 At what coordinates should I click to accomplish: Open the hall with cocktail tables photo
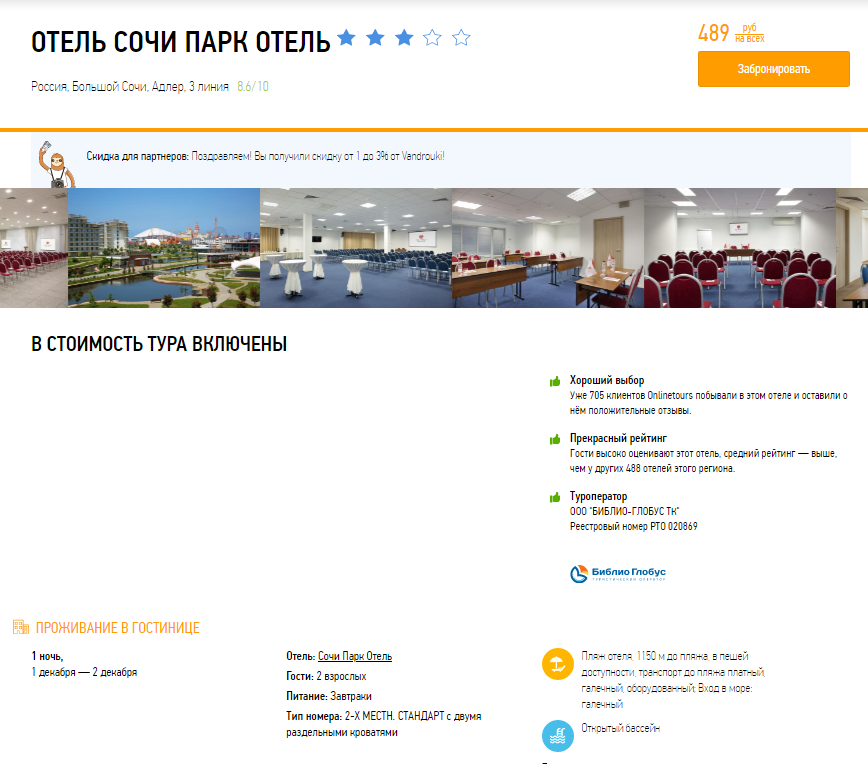[x=356, y=248]
